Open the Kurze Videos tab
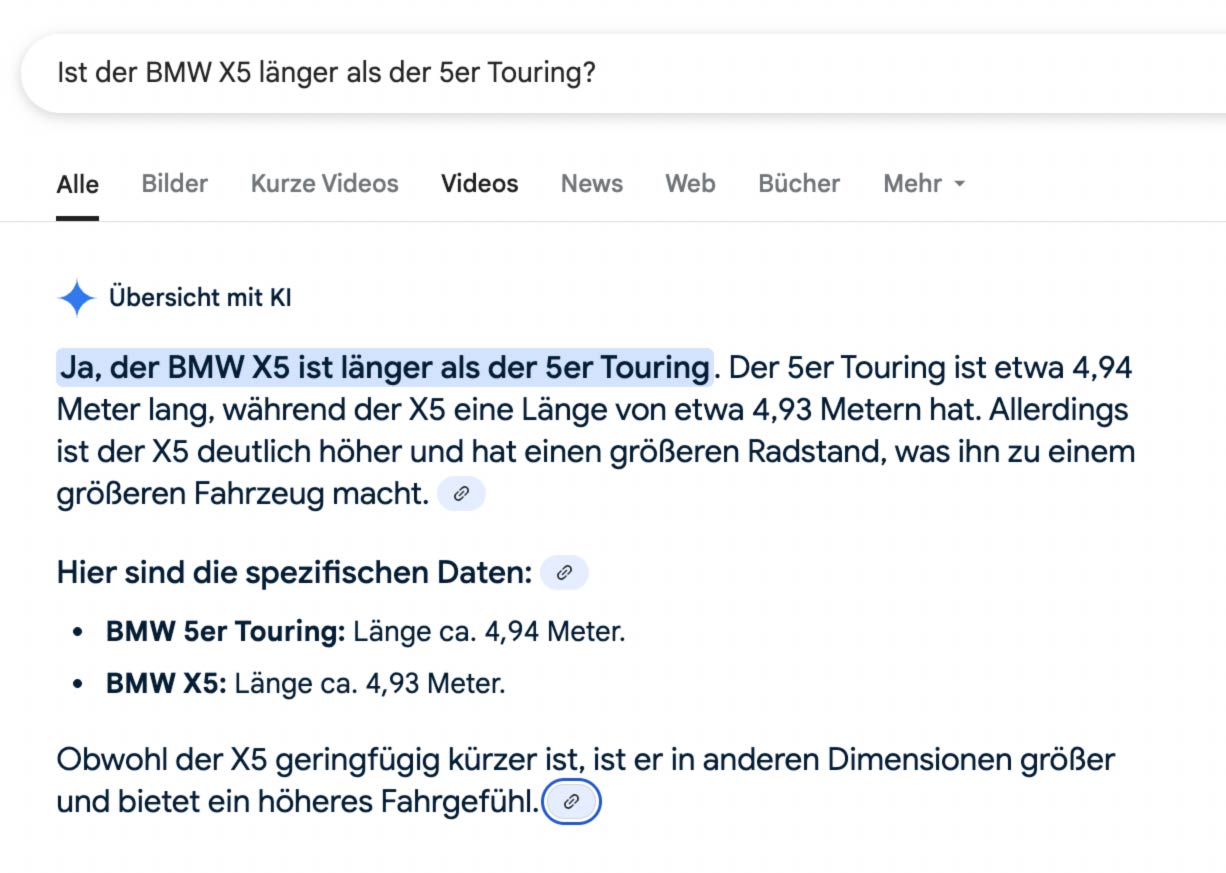Screen dimensions: 1226x873 324,184
